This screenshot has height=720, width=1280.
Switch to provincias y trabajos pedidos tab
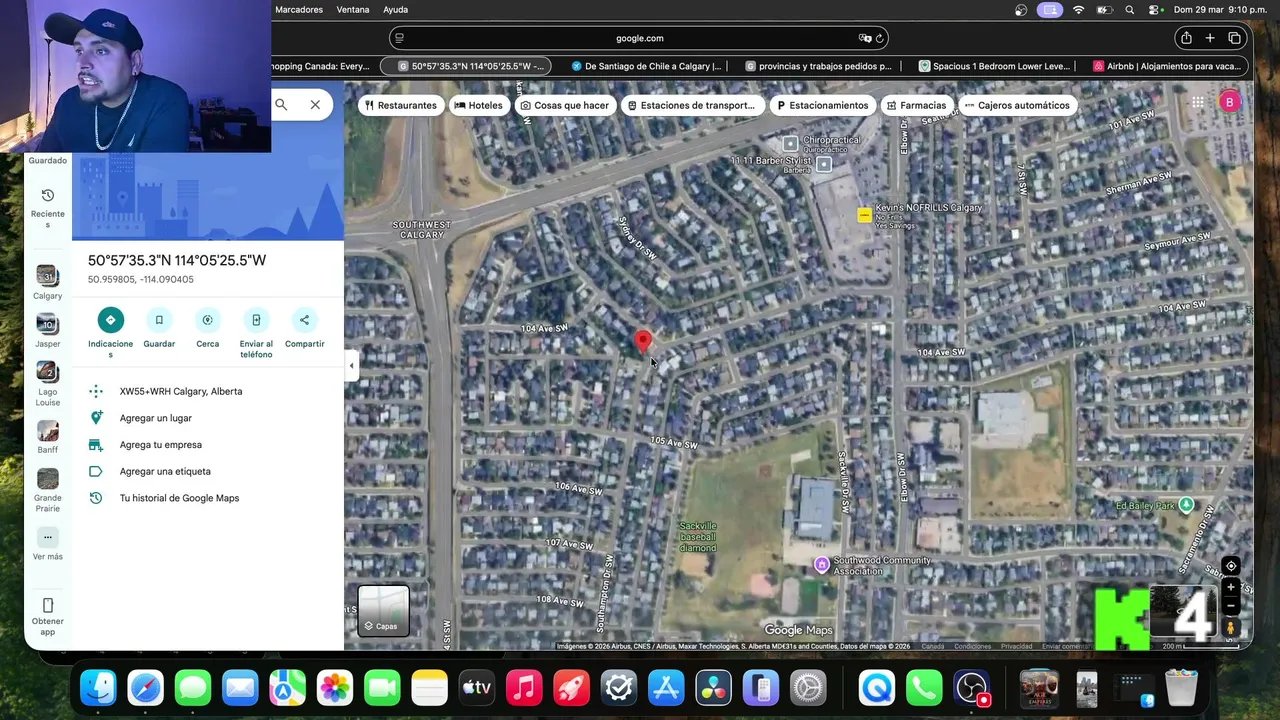[x=819, y=66]
